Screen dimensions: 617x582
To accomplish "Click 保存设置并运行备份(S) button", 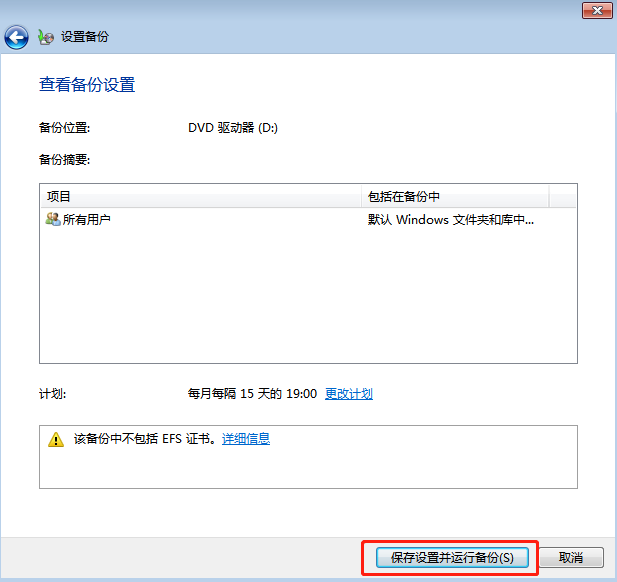I will pos(452,557).
